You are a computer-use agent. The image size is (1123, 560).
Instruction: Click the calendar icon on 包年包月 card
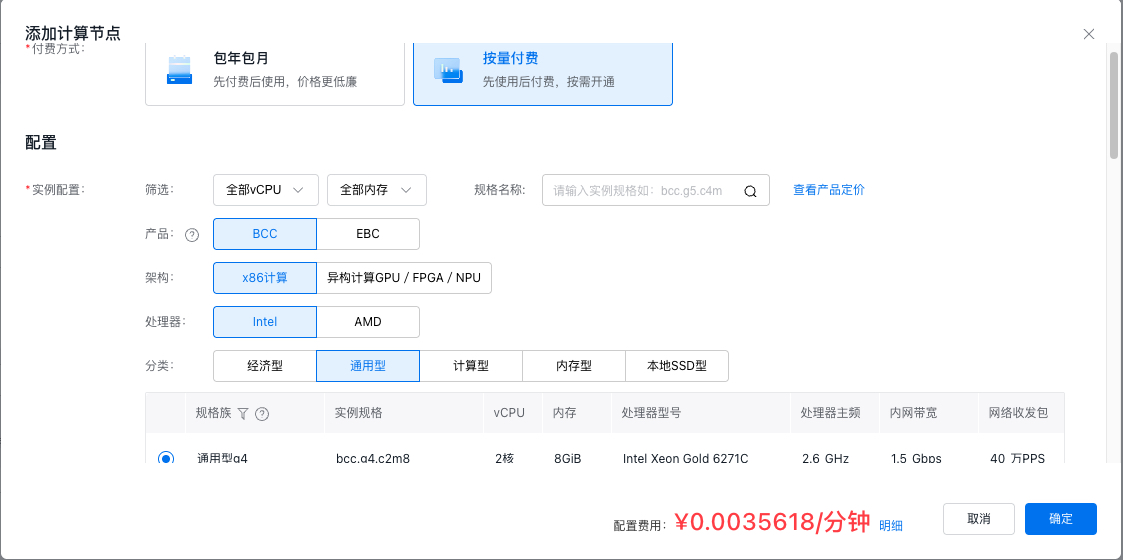pyautogui.click(x=179, y=69)
